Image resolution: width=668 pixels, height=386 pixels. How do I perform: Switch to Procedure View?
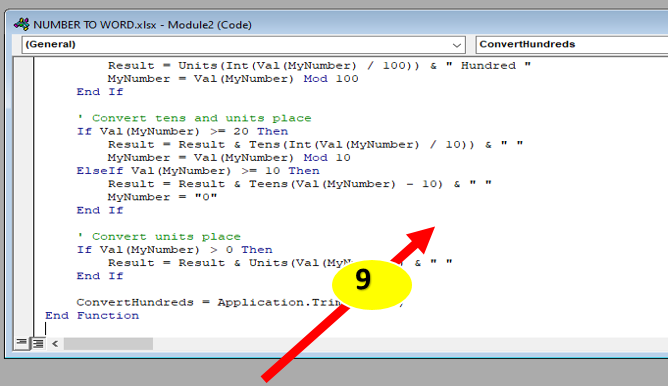(21, 343)
